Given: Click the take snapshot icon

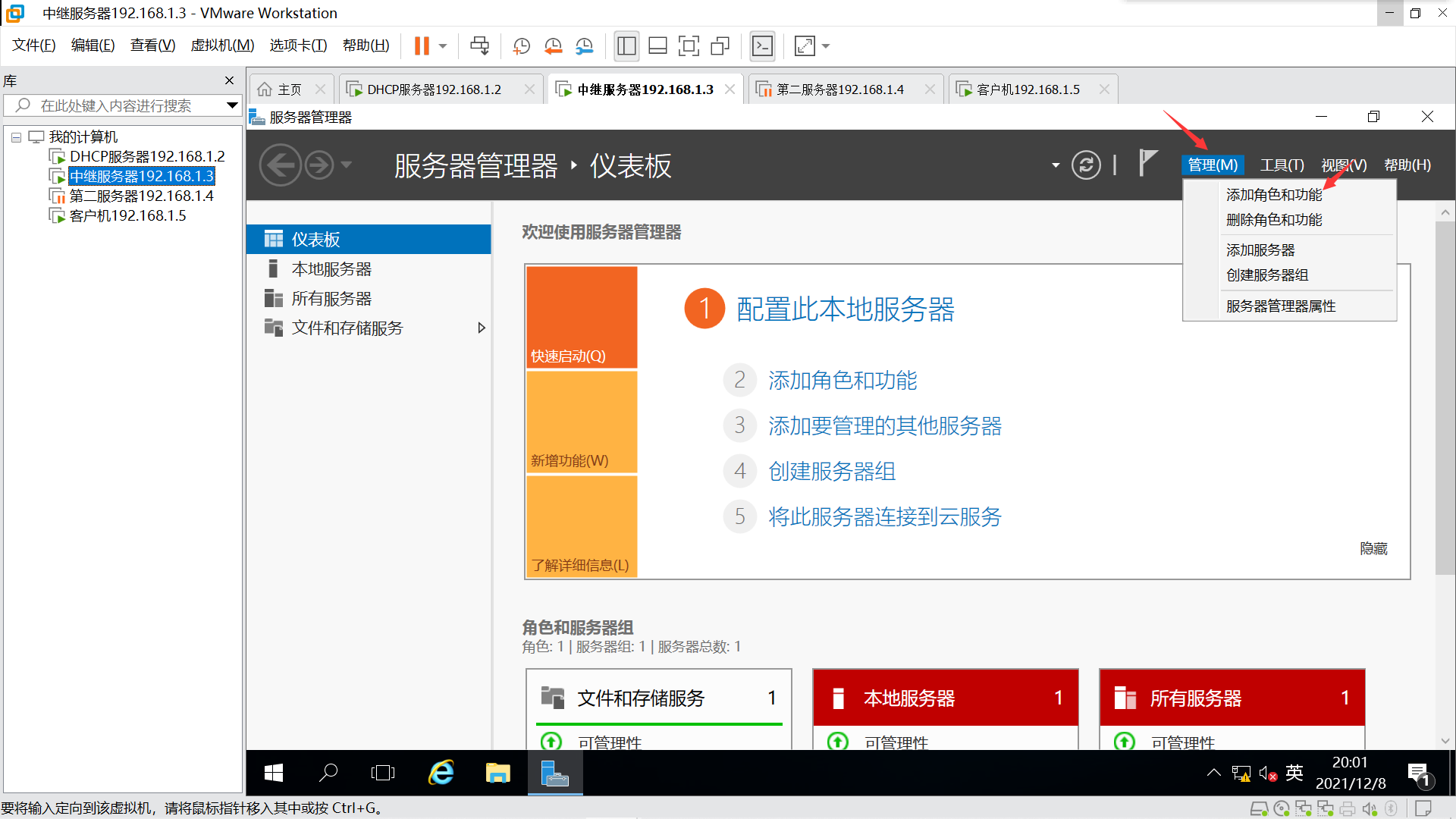Looking at the screenshot, I should click(x=522, y=46).
